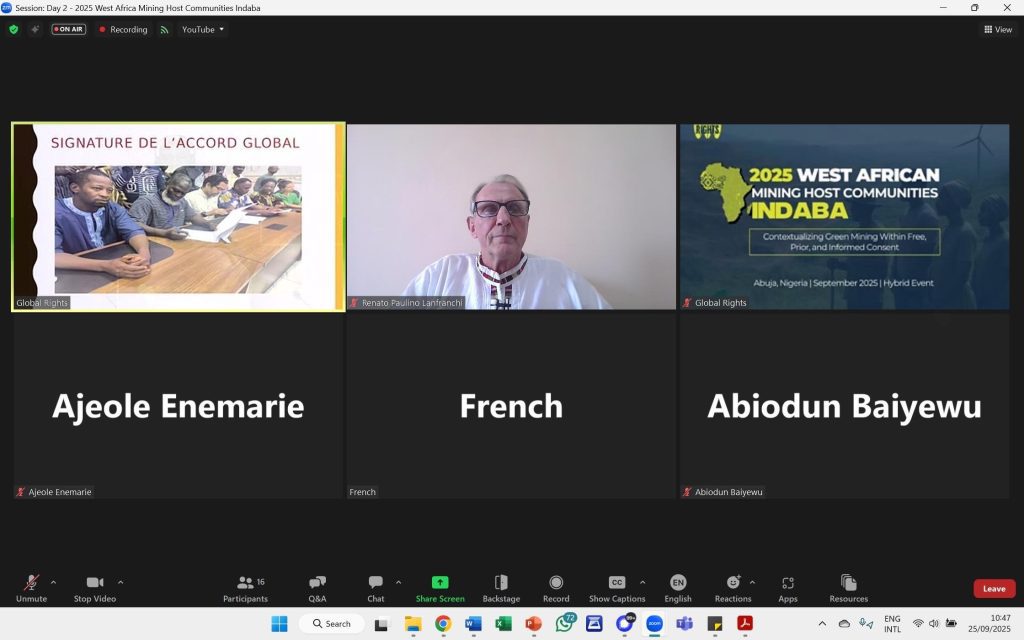
Task: Click the green encryption shield icon
Action: coord(14,30)
